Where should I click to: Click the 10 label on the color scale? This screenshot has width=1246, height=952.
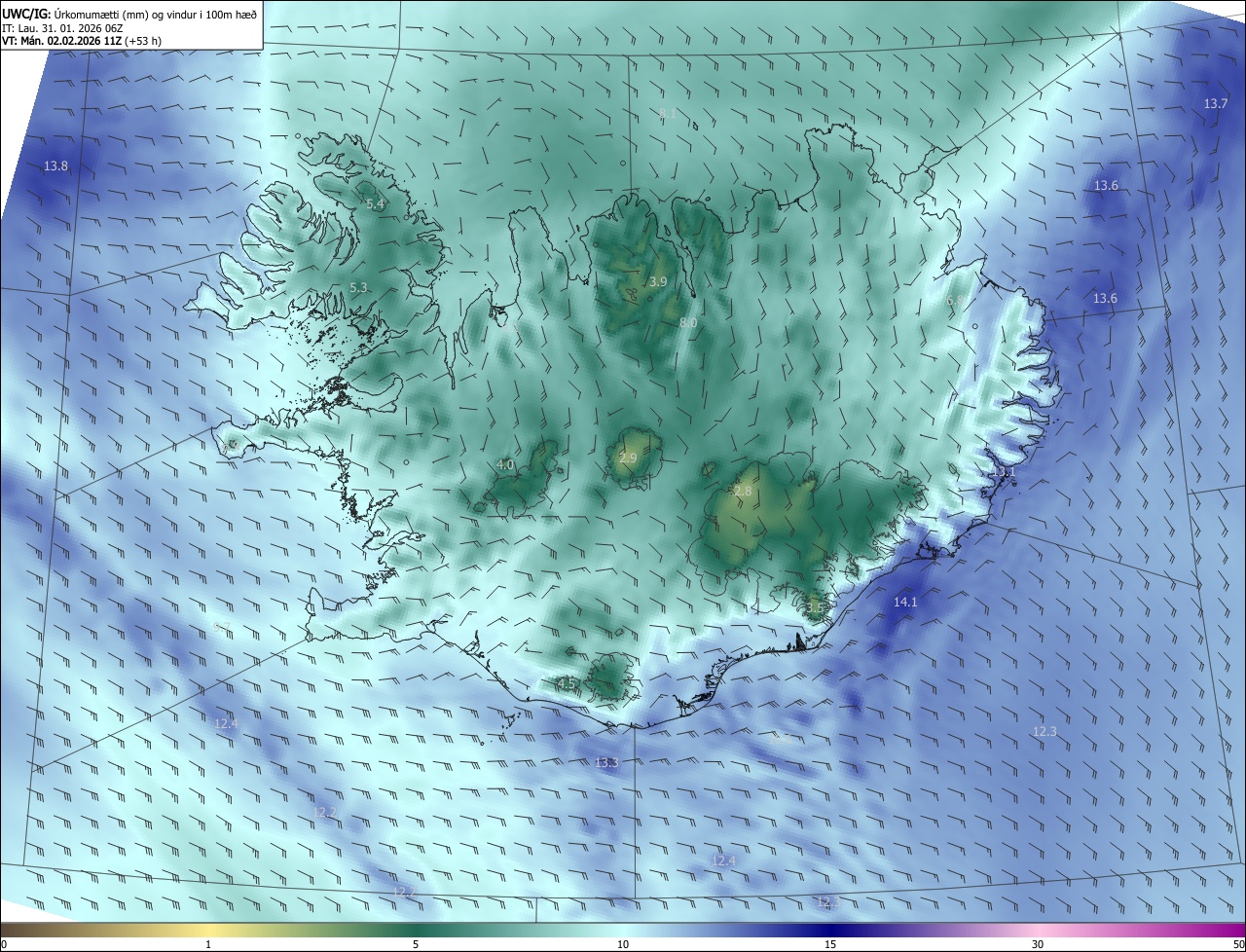(623, 944)
